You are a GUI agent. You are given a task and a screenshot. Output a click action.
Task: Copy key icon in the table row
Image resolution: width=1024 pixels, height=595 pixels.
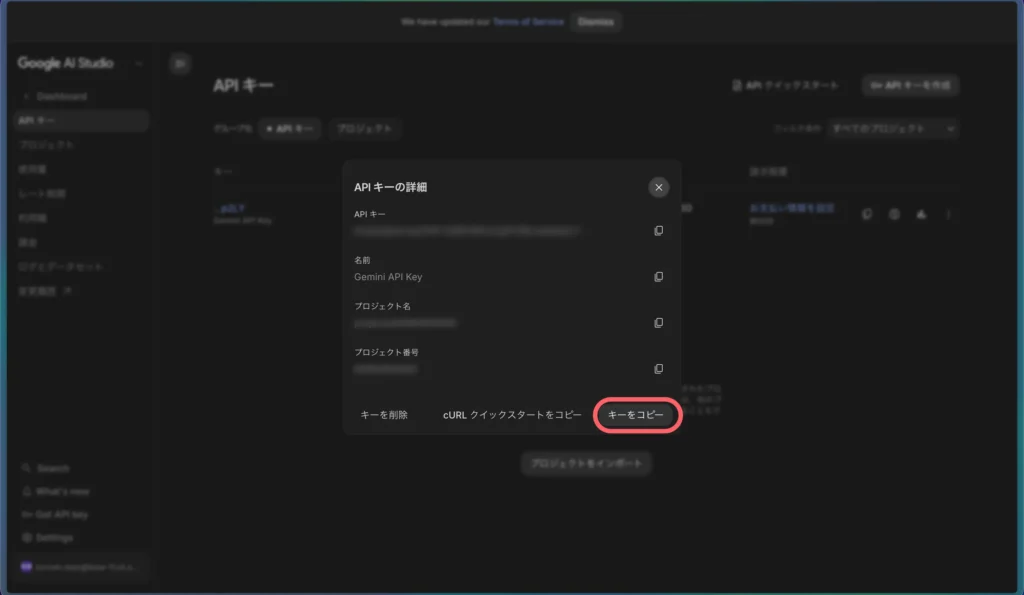pyautogui.click(x=867, y=214)
